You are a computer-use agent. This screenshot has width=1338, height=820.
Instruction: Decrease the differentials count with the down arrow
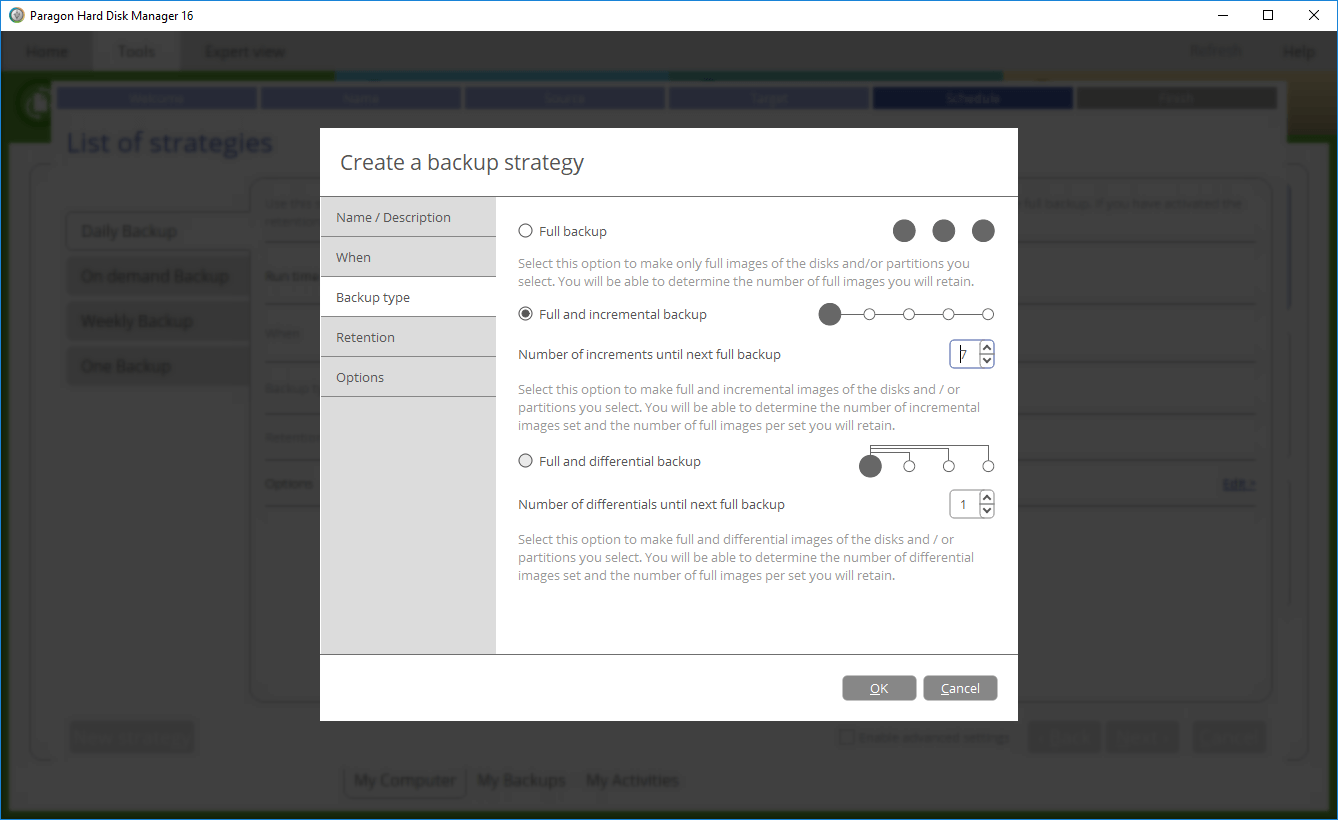(986, 510)
